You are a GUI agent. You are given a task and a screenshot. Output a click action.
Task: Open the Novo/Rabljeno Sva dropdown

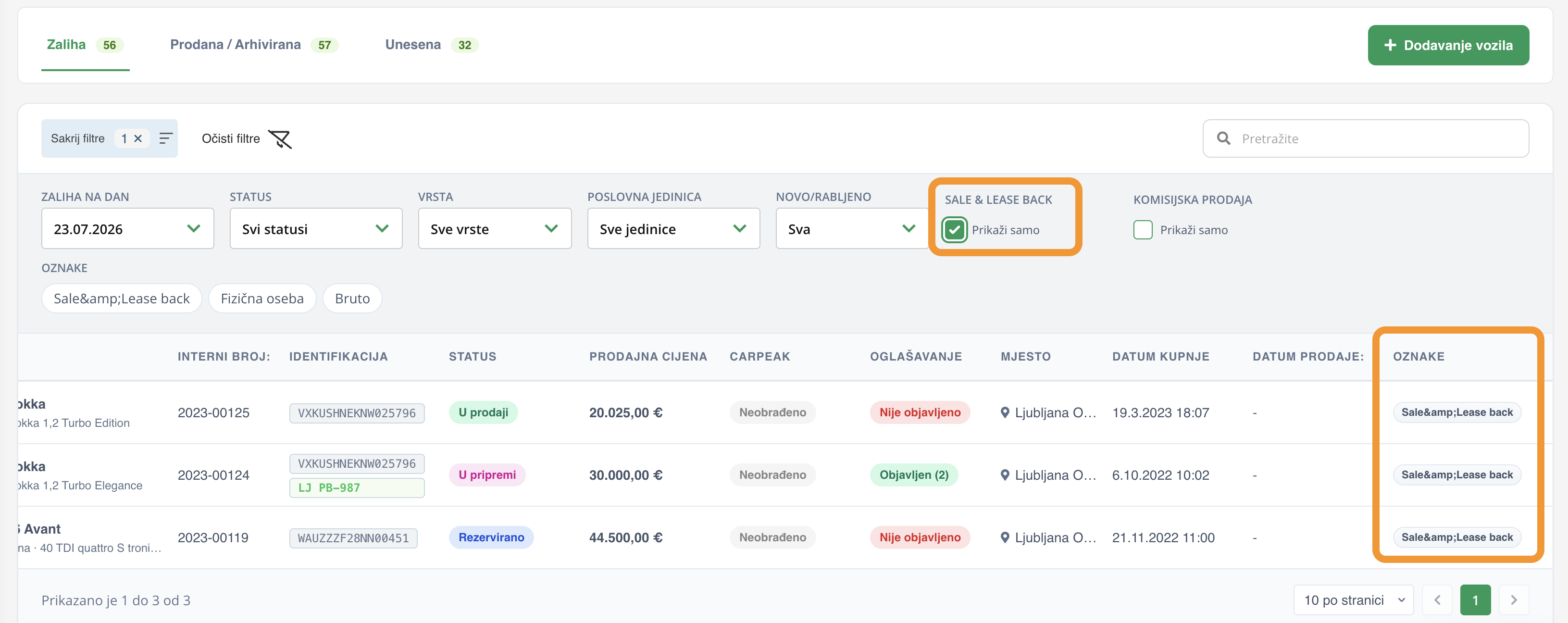click(x=852, y=228)
